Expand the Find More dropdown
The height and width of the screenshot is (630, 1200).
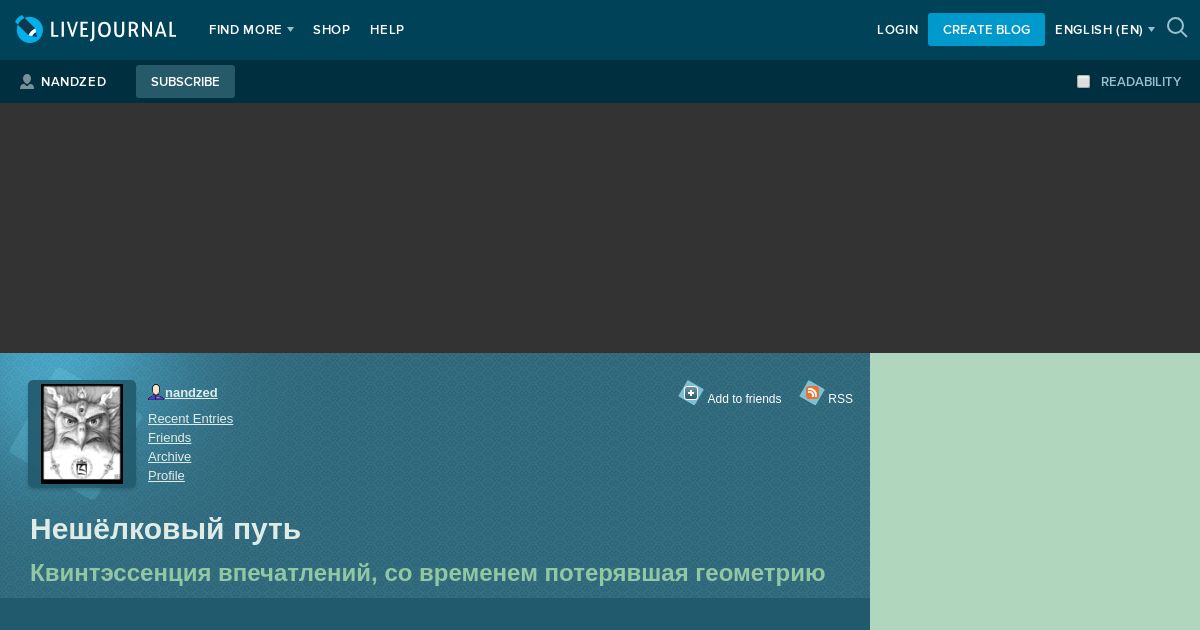(x=251, y=30)
